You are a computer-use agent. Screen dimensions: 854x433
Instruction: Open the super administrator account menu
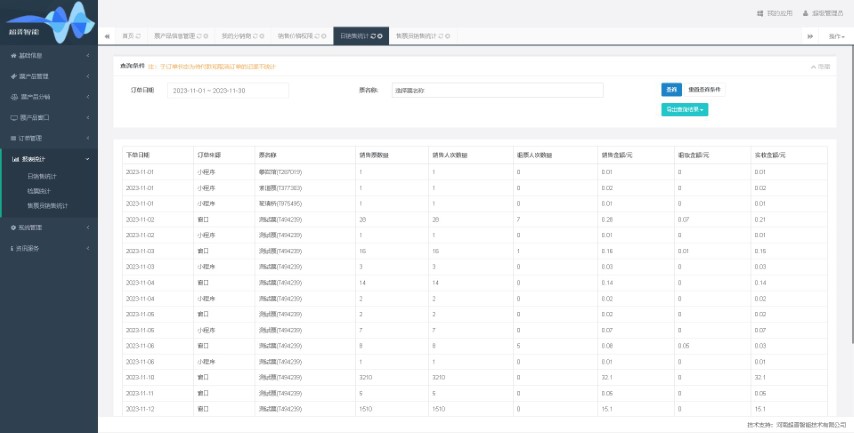[x=827, y=13]
